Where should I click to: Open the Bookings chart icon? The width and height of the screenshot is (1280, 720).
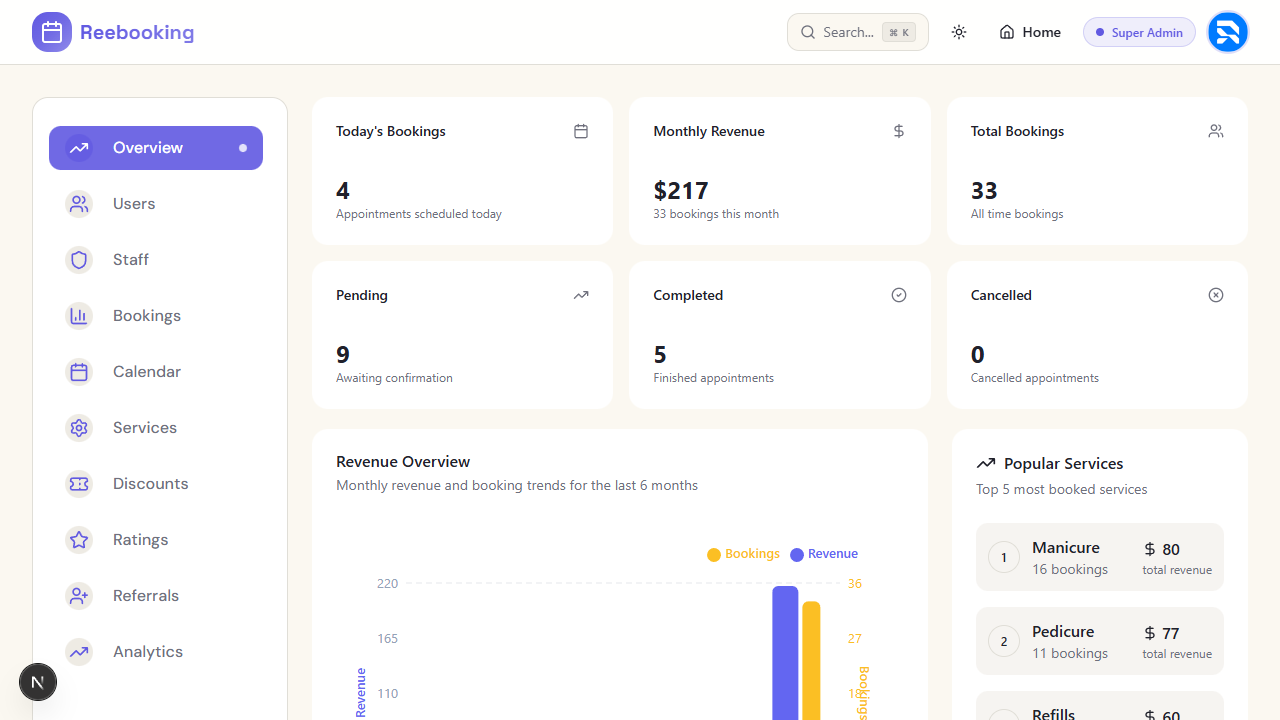(79, 316)
